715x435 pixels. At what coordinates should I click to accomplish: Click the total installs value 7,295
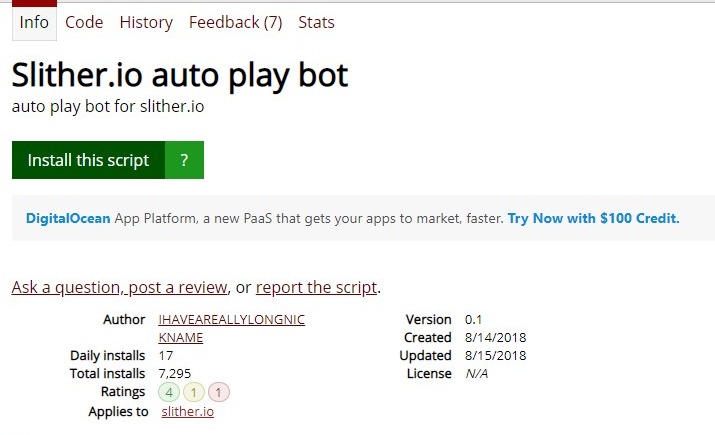coord(176,374)
